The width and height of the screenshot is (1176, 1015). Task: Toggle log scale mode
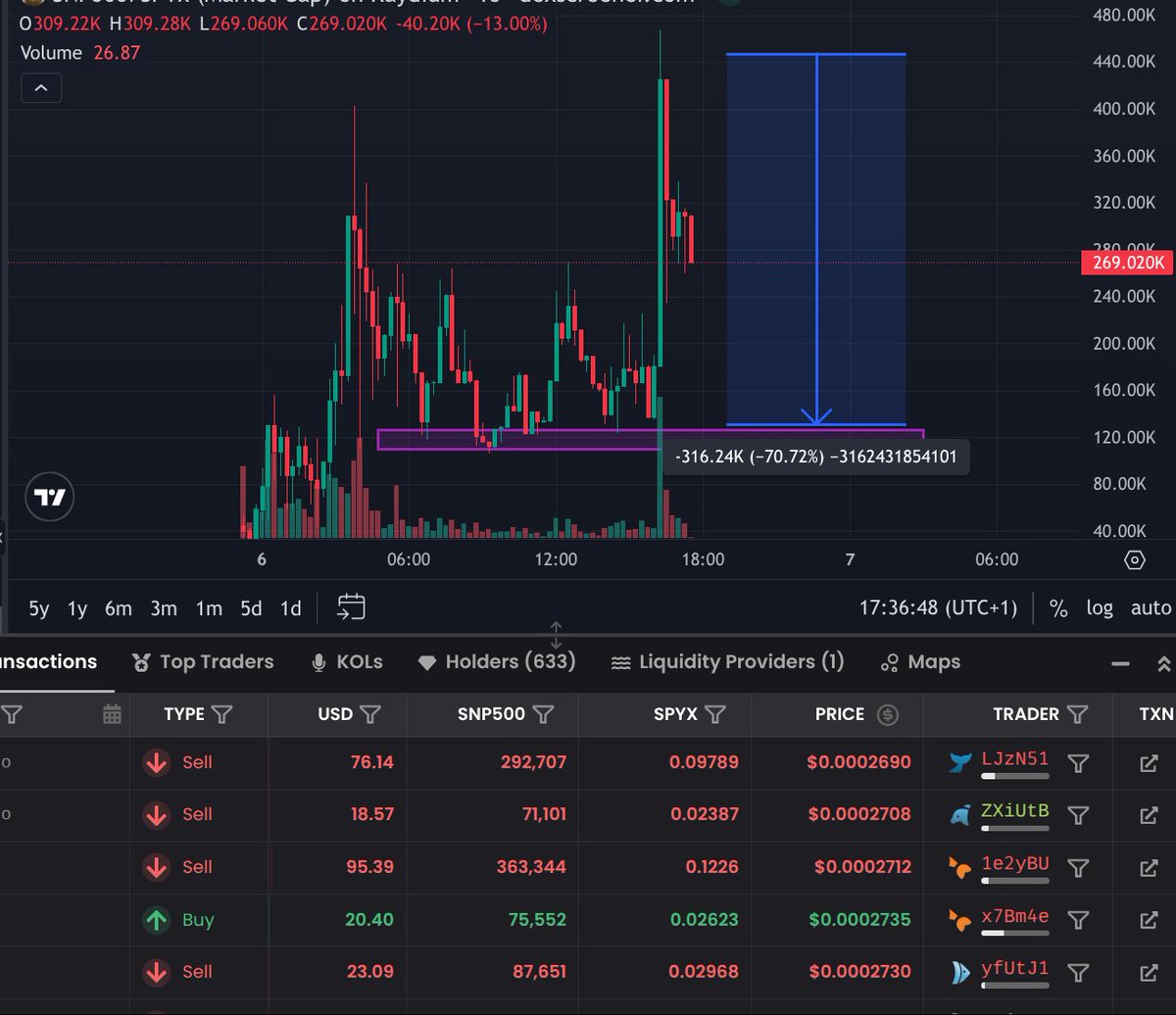pyautogui.click(x=1100, y=608)
